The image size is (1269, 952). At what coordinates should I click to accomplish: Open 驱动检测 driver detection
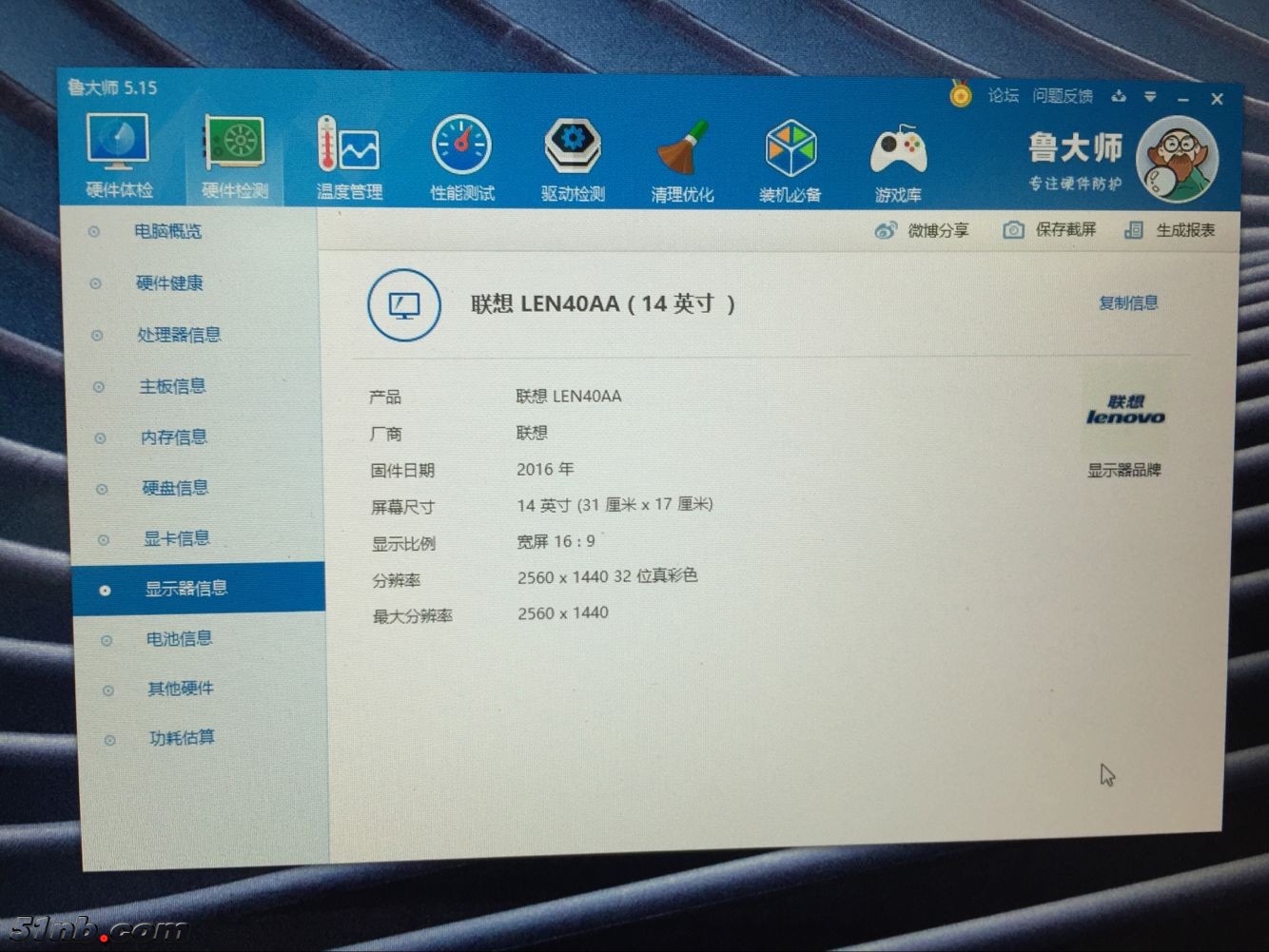[573, 160]
